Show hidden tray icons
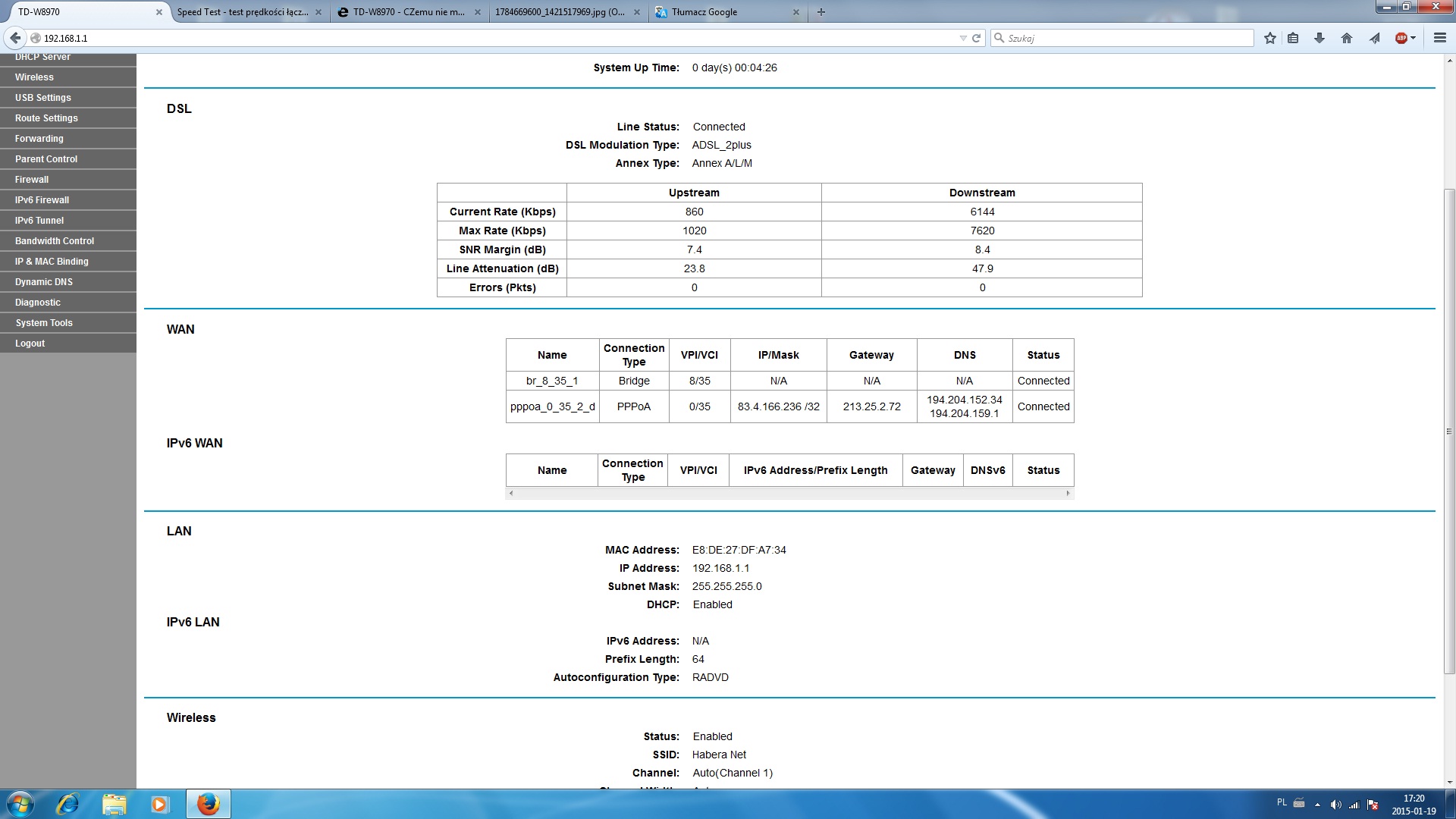 click(x=1317, y=805)
